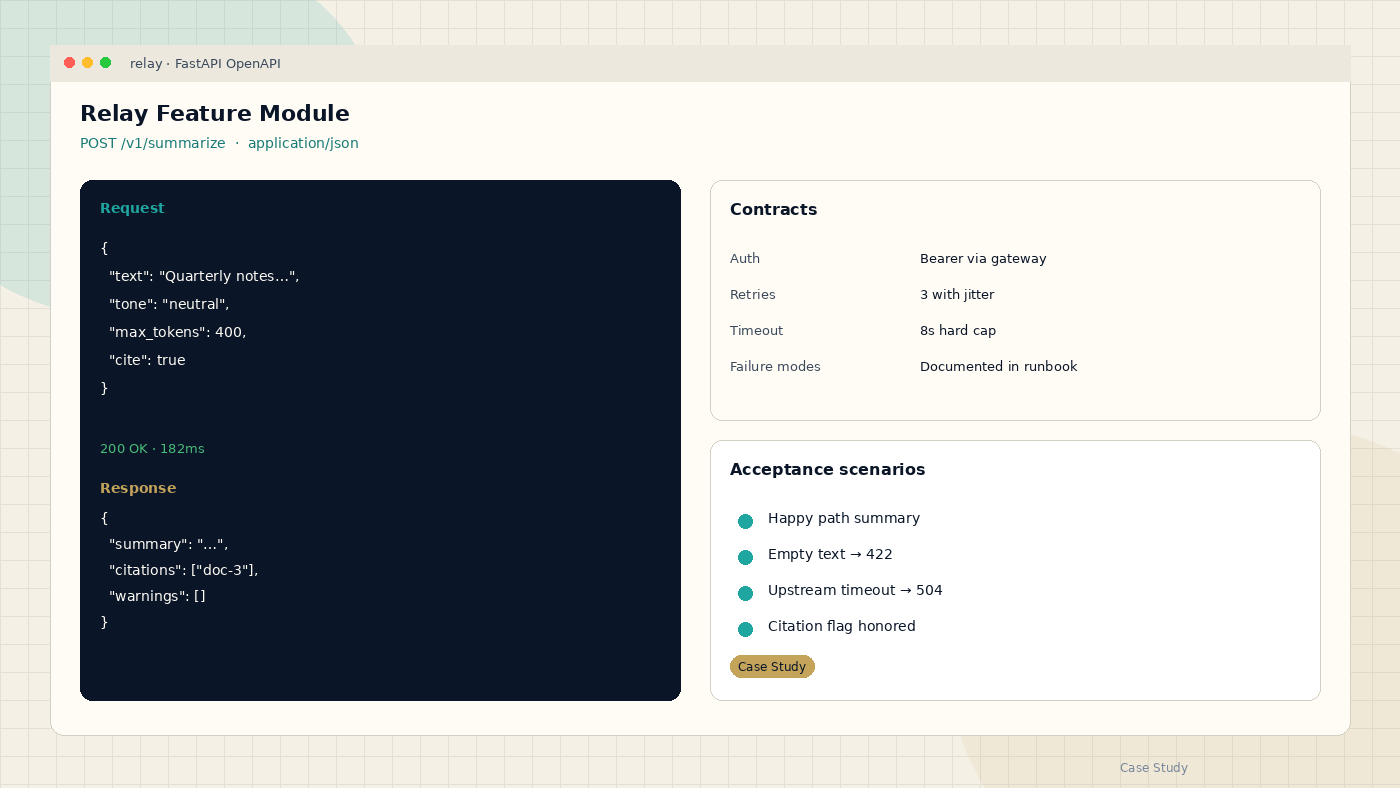The width and height of the screenshot is (1400, 788).
Task: Click the 3 with jitter value
Action: coord(957,294)
